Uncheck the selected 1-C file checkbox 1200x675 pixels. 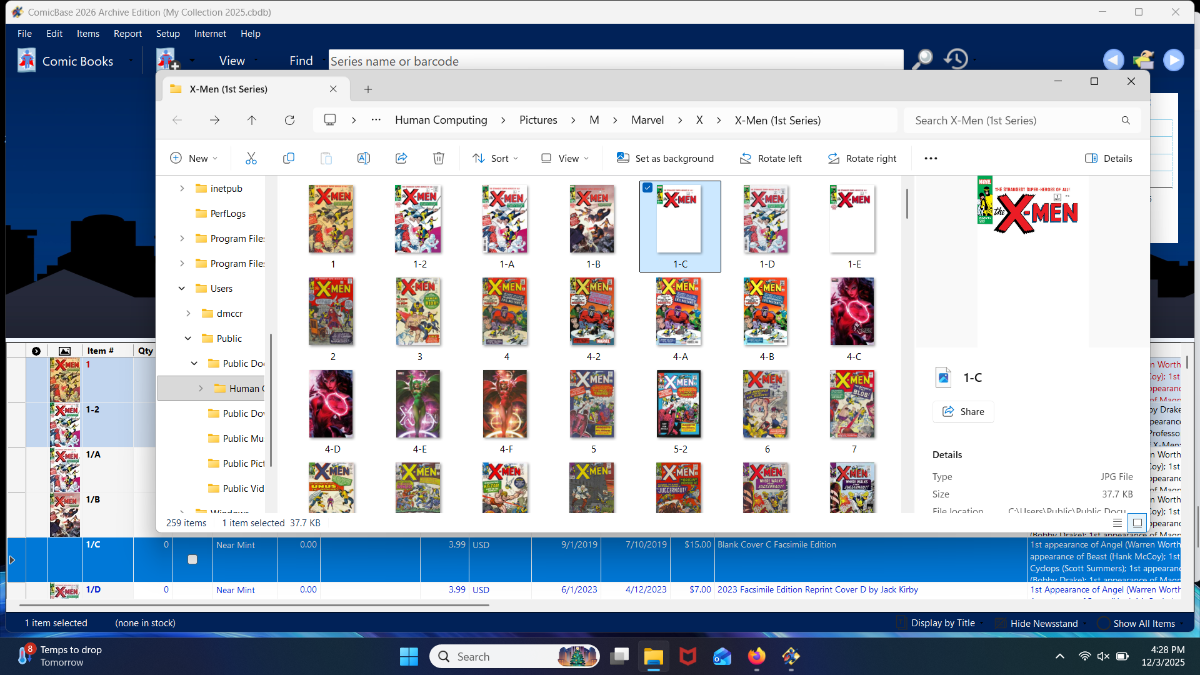tap(647, 188)
